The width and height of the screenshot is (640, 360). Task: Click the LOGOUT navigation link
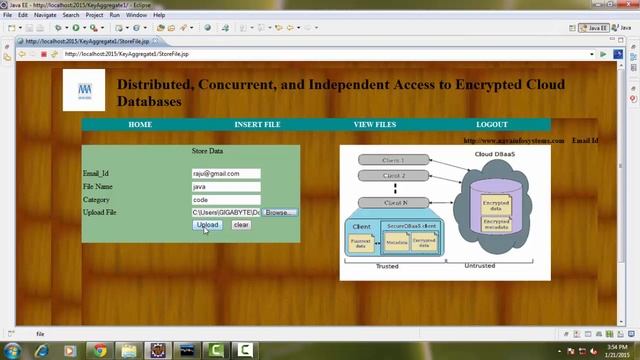(x=492, y=124)
